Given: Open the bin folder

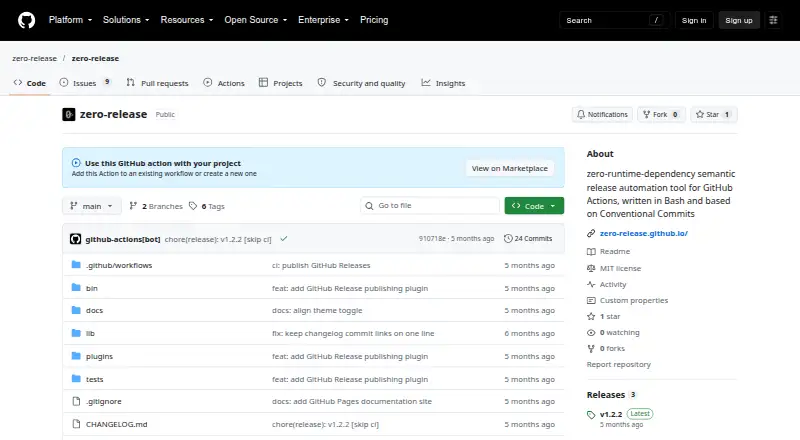Looking at the screenshot, I should coord(92,288).
